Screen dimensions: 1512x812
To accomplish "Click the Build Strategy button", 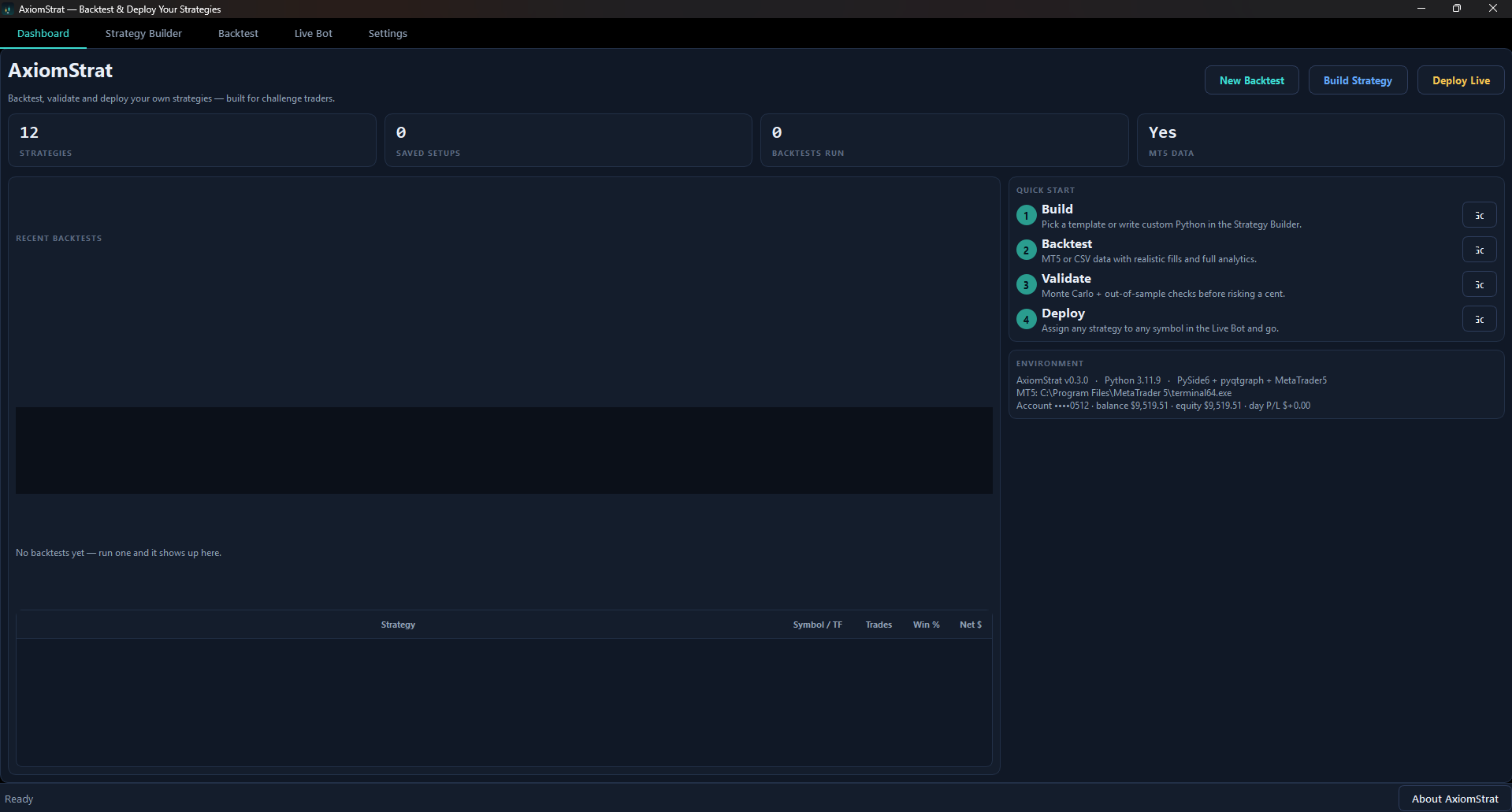I will pyautogui.click(x=1358, y=80).
